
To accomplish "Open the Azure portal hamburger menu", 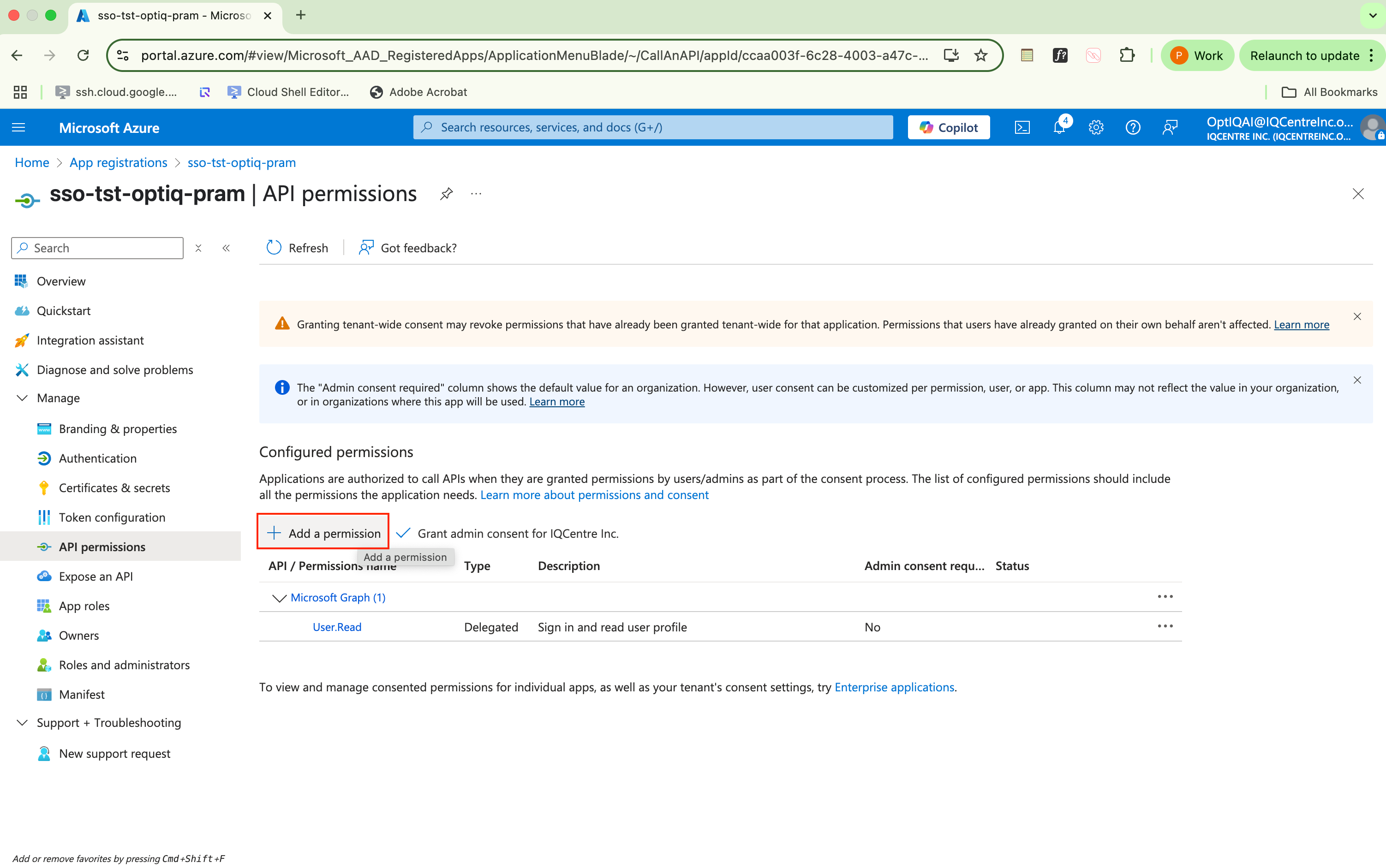I will pos(18,127).
